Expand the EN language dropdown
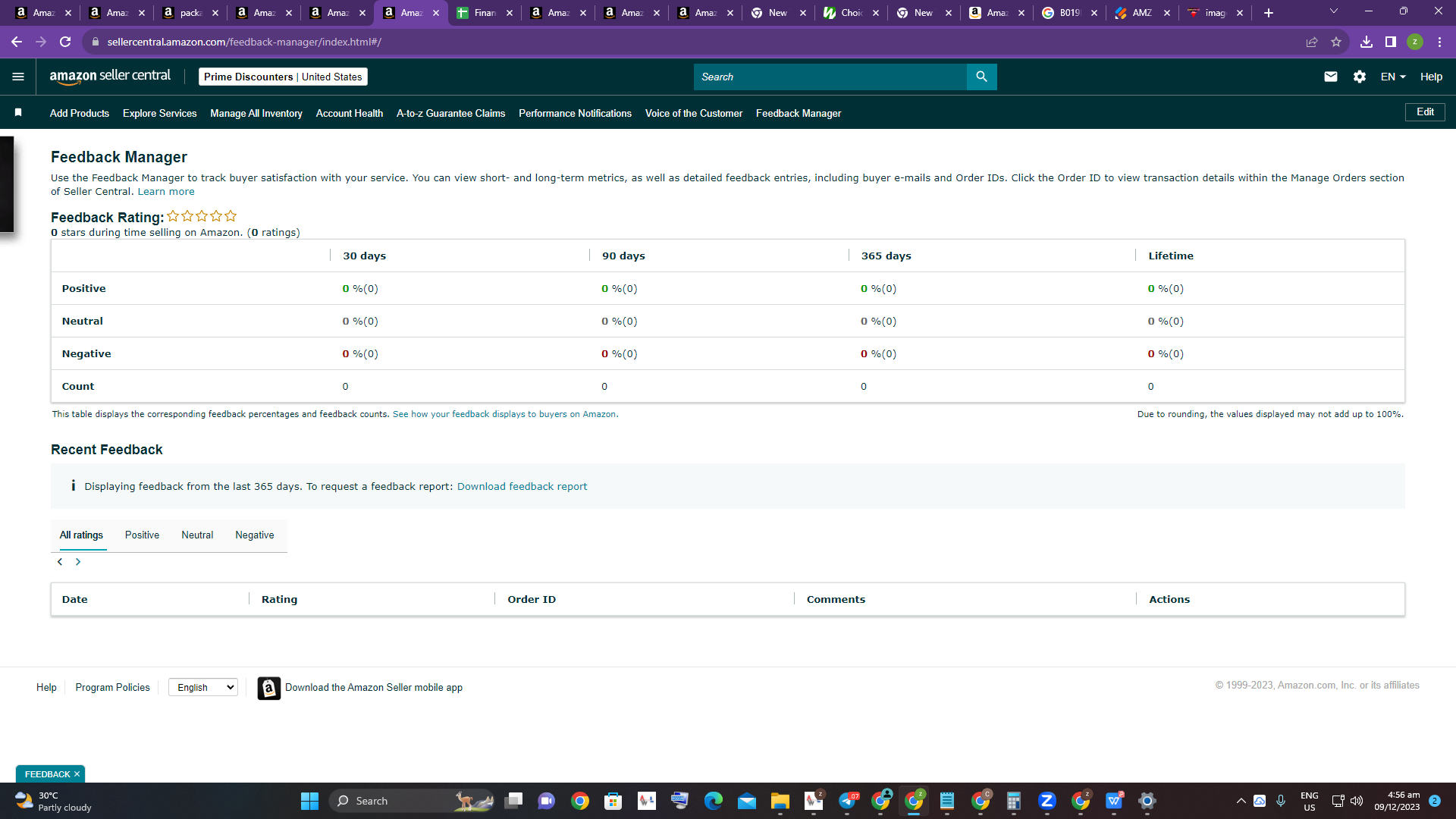The width and height of the screenshot is (1456, 819). 1393,77
